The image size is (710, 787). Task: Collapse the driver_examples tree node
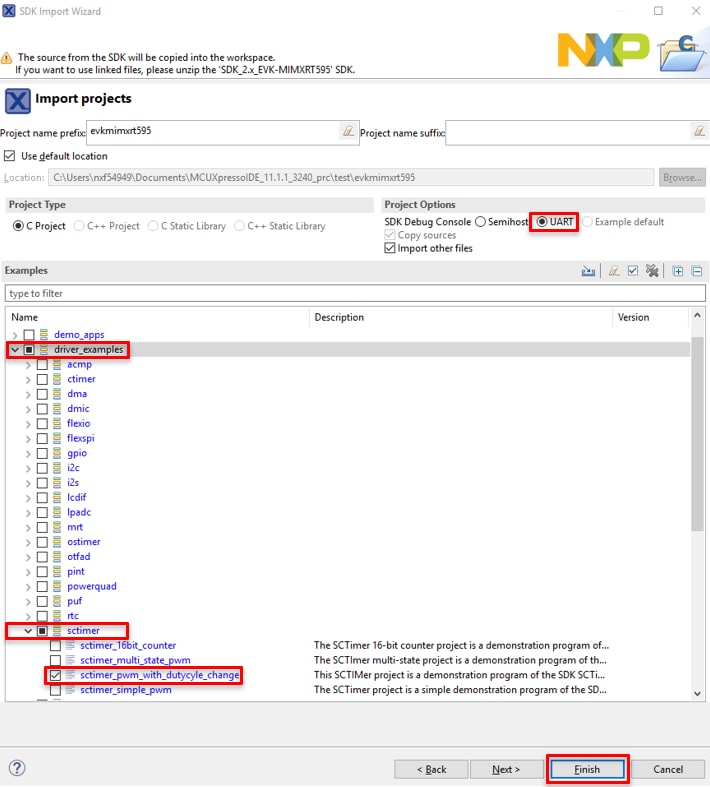click(x=14, y=350)
